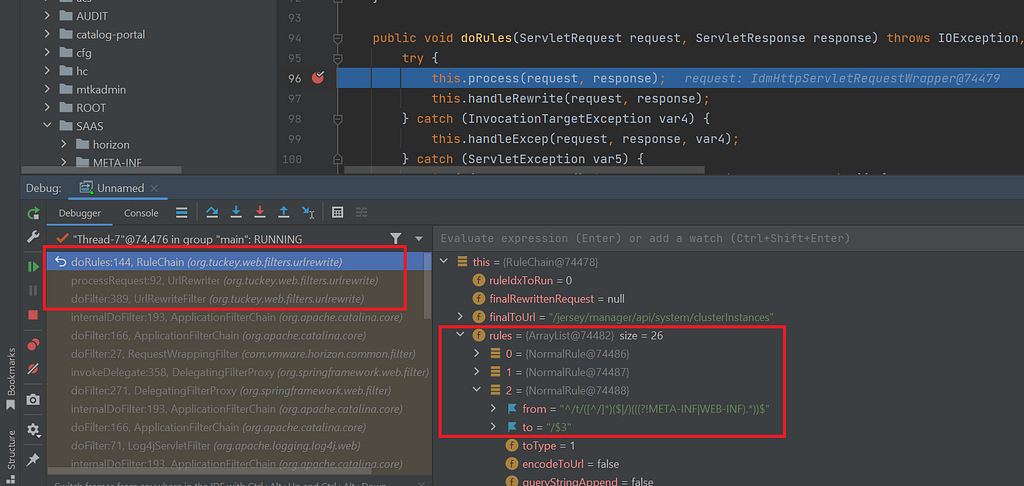Screen dimensions: 1024x486
Task: Expand the catalog-portal folder
Action: coord(48,34)
